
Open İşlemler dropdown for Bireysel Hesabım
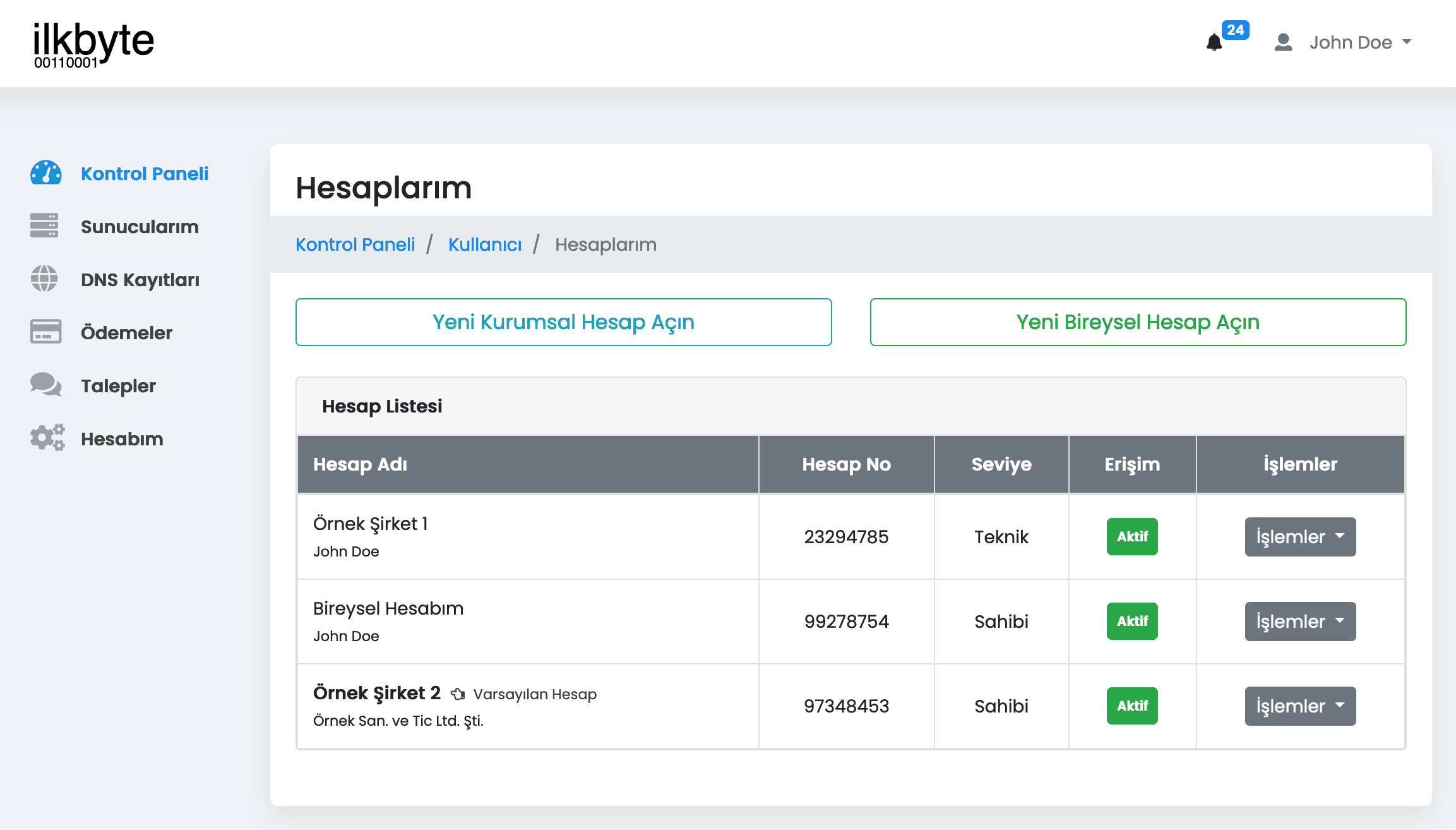point(1299,621)
